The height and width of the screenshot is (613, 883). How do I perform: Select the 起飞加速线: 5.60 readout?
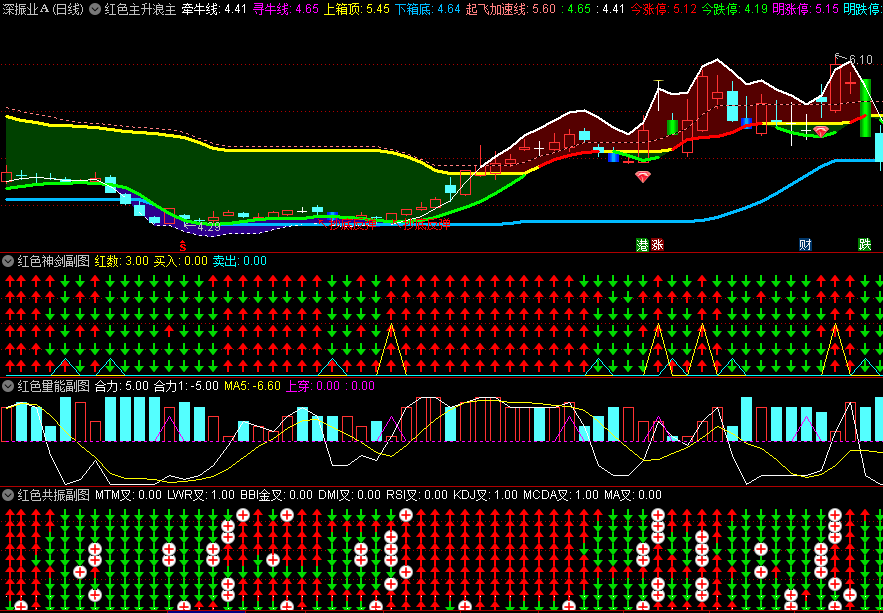tap(511, 9)
